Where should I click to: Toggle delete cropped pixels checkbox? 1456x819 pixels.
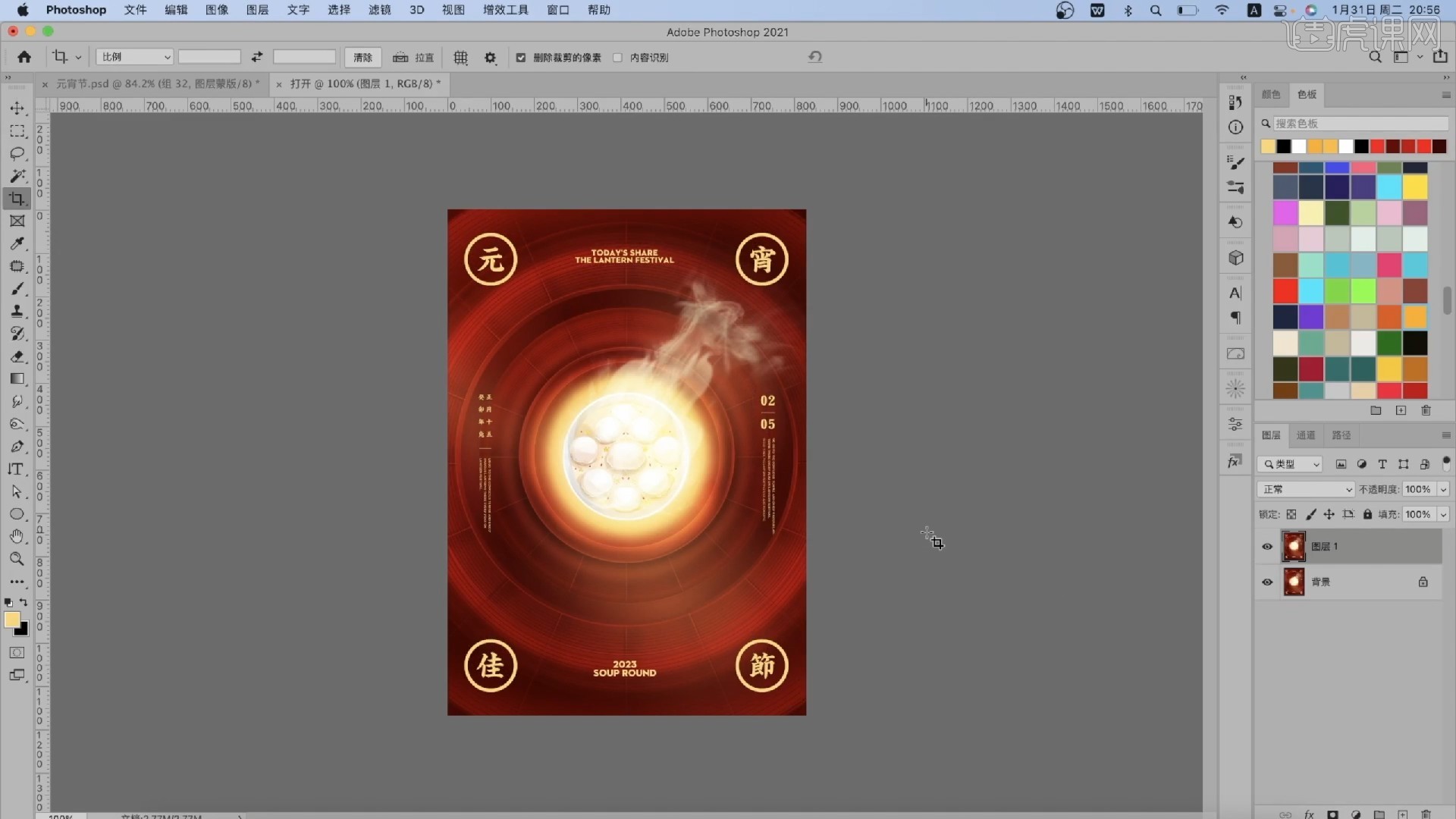point(521,58)
